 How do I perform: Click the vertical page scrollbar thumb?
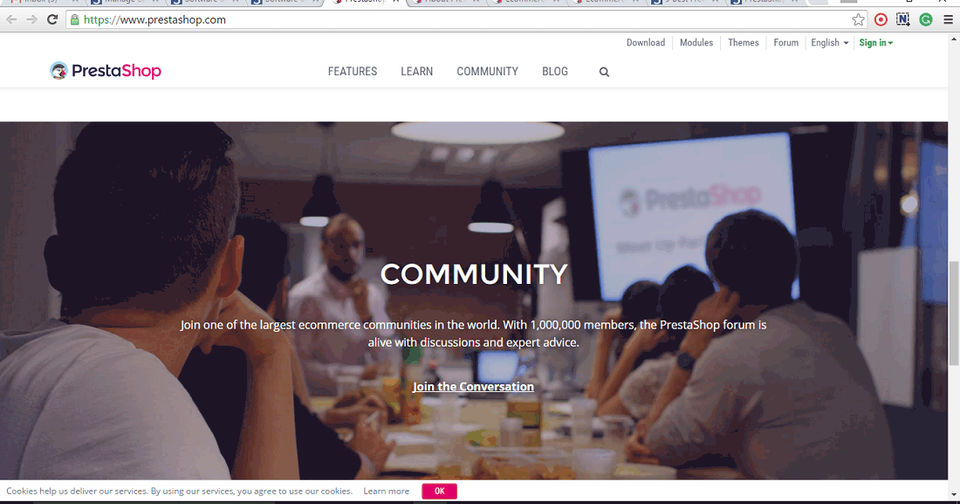coord(954,312)
